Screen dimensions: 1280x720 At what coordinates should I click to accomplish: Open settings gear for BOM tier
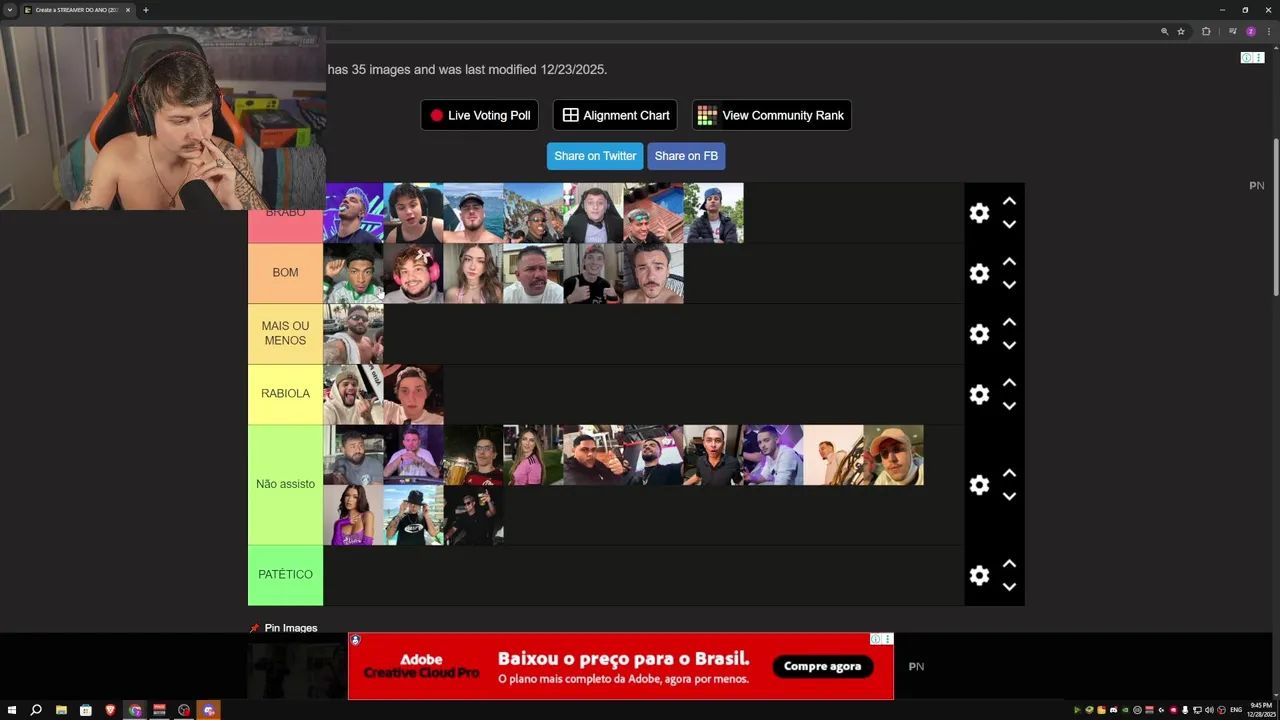[x=979, y=273]
